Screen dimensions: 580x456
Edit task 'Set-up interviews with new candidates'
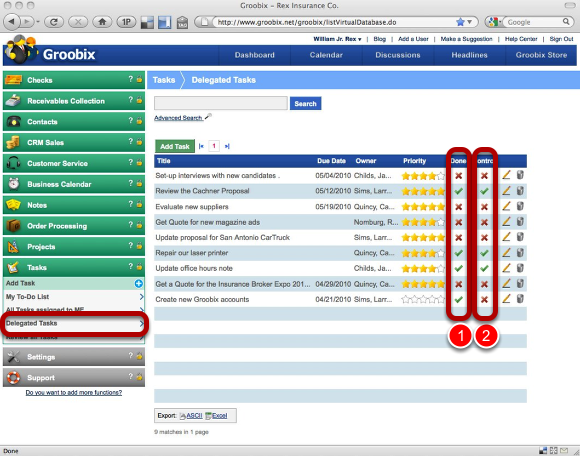point(506,175)
